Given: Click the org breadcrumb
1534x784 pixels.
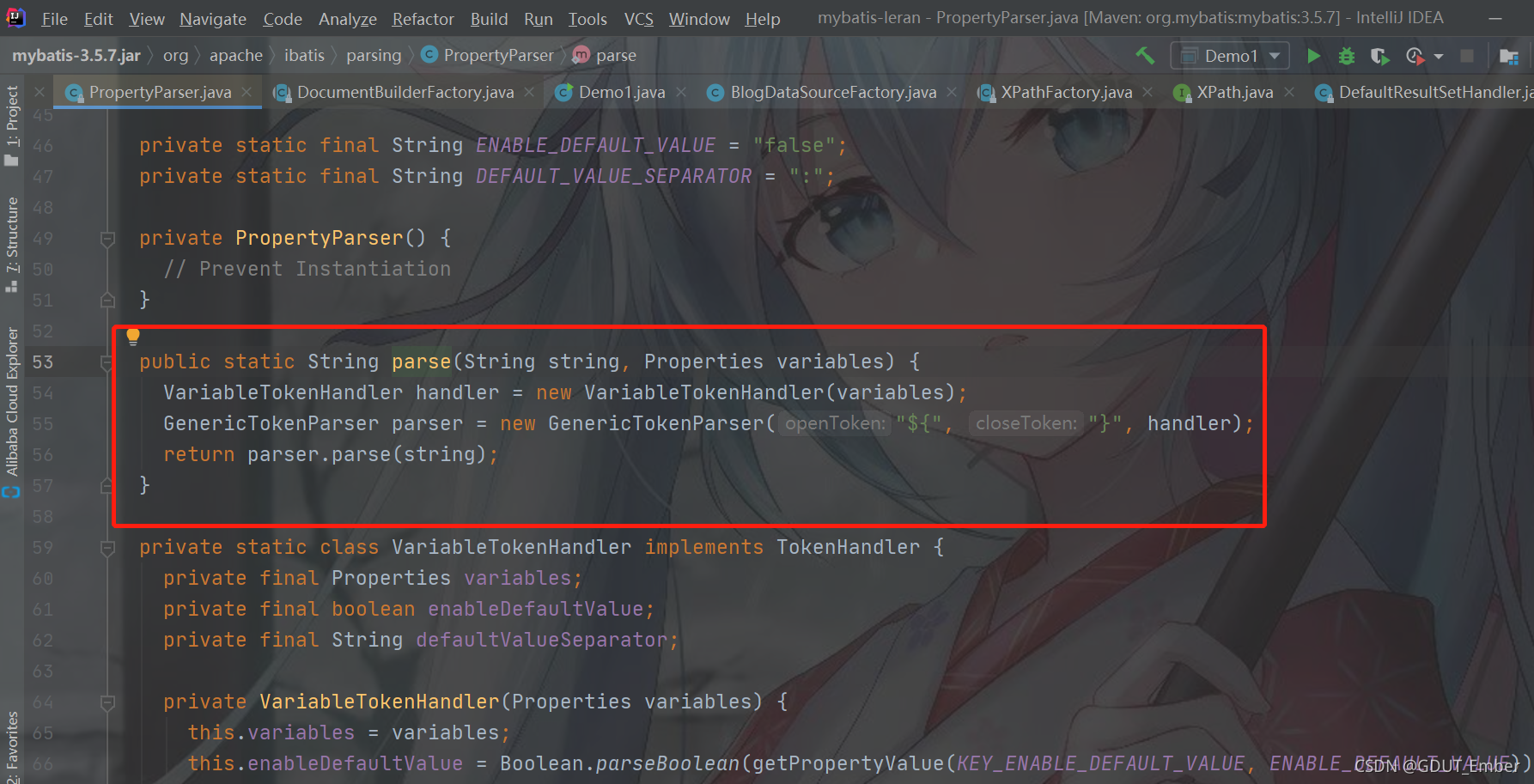Looking at the screenshot, I should (x=175, y=56).
